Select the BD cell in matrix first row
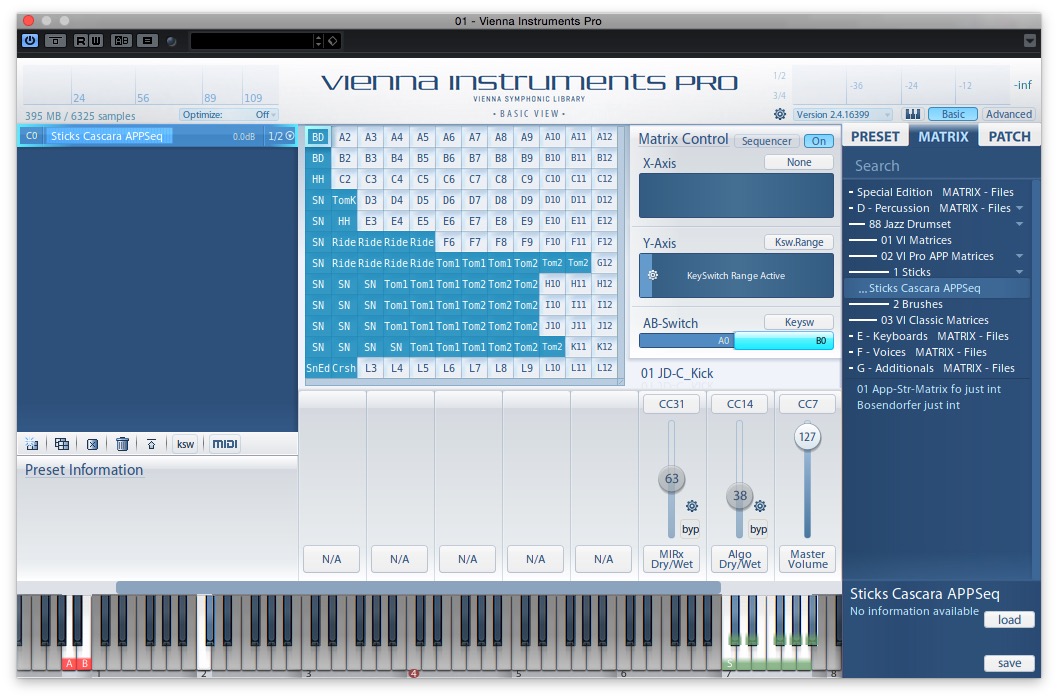 pyautogui.click(x=318, y=137)
